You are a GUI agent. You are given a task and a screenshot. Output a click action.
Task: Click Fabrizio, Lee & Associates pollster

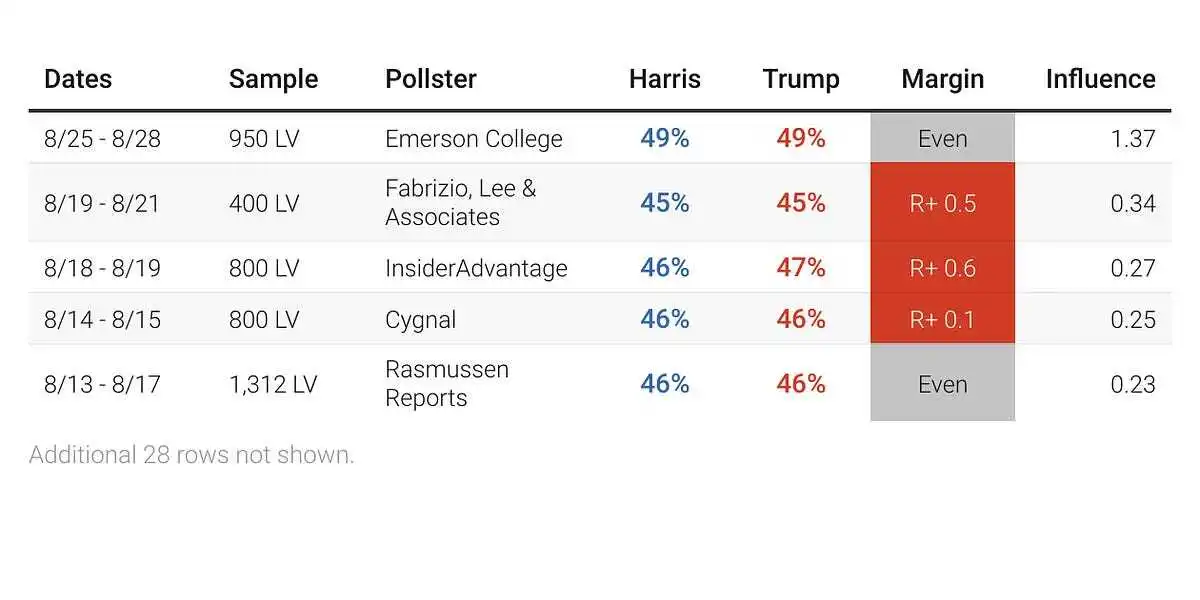pyautogui.click(x=460, y=203)
